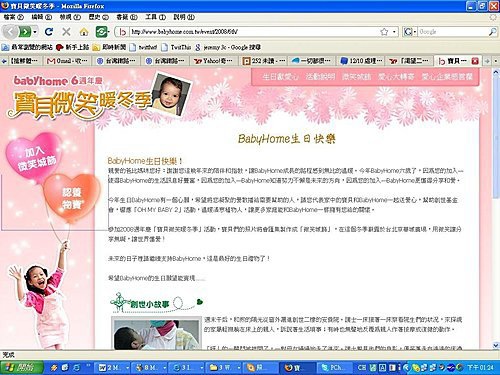Viewport: 500px width, 375px height.
Task: Open the folder taskbar group 3 W.
Action: point(224,367)
